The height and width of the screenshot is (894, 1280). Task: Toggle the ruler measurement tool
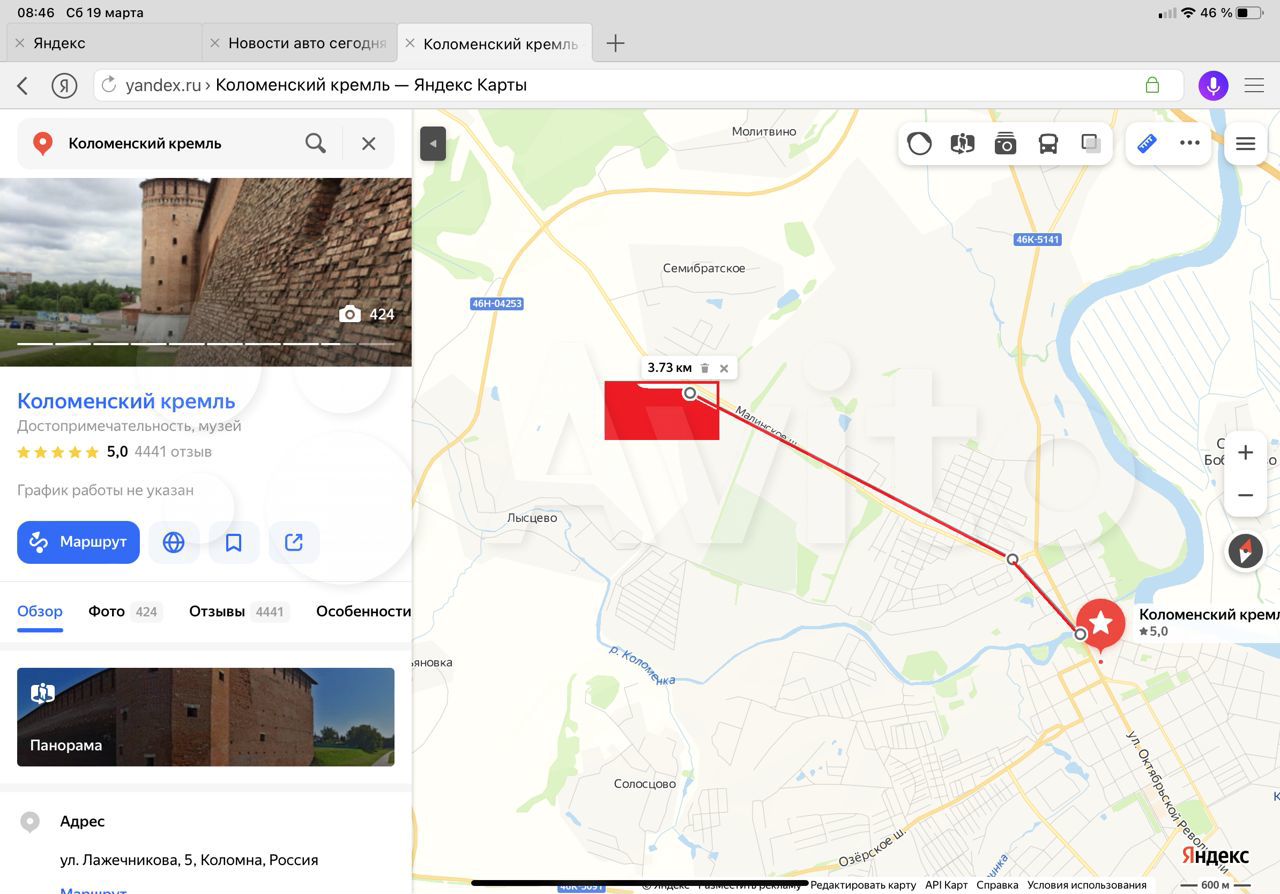[1147, 143]
